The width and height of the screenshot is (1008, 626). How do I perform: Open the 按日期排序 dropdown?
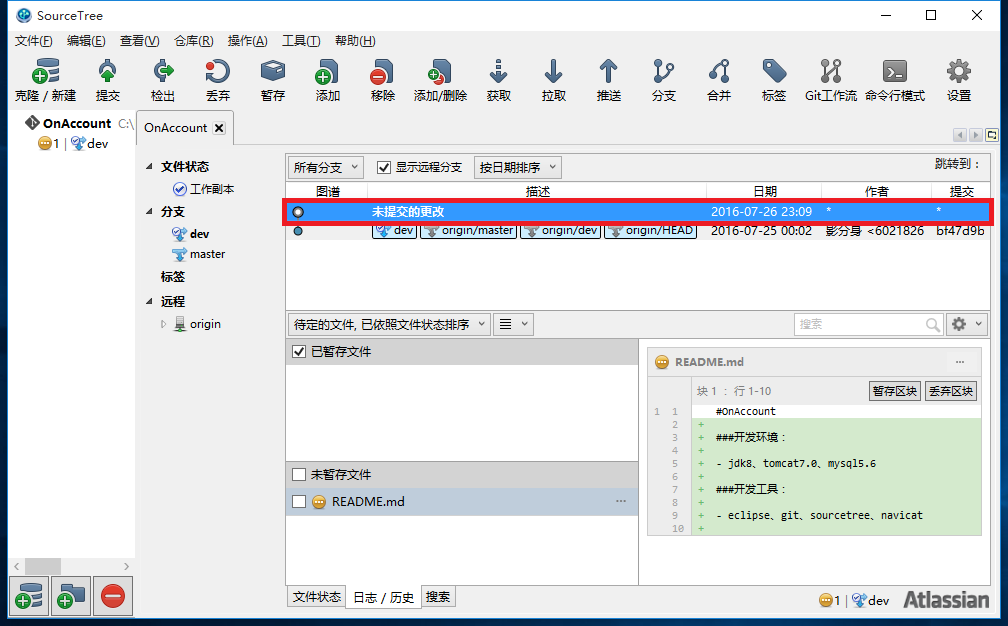[518, 168]
